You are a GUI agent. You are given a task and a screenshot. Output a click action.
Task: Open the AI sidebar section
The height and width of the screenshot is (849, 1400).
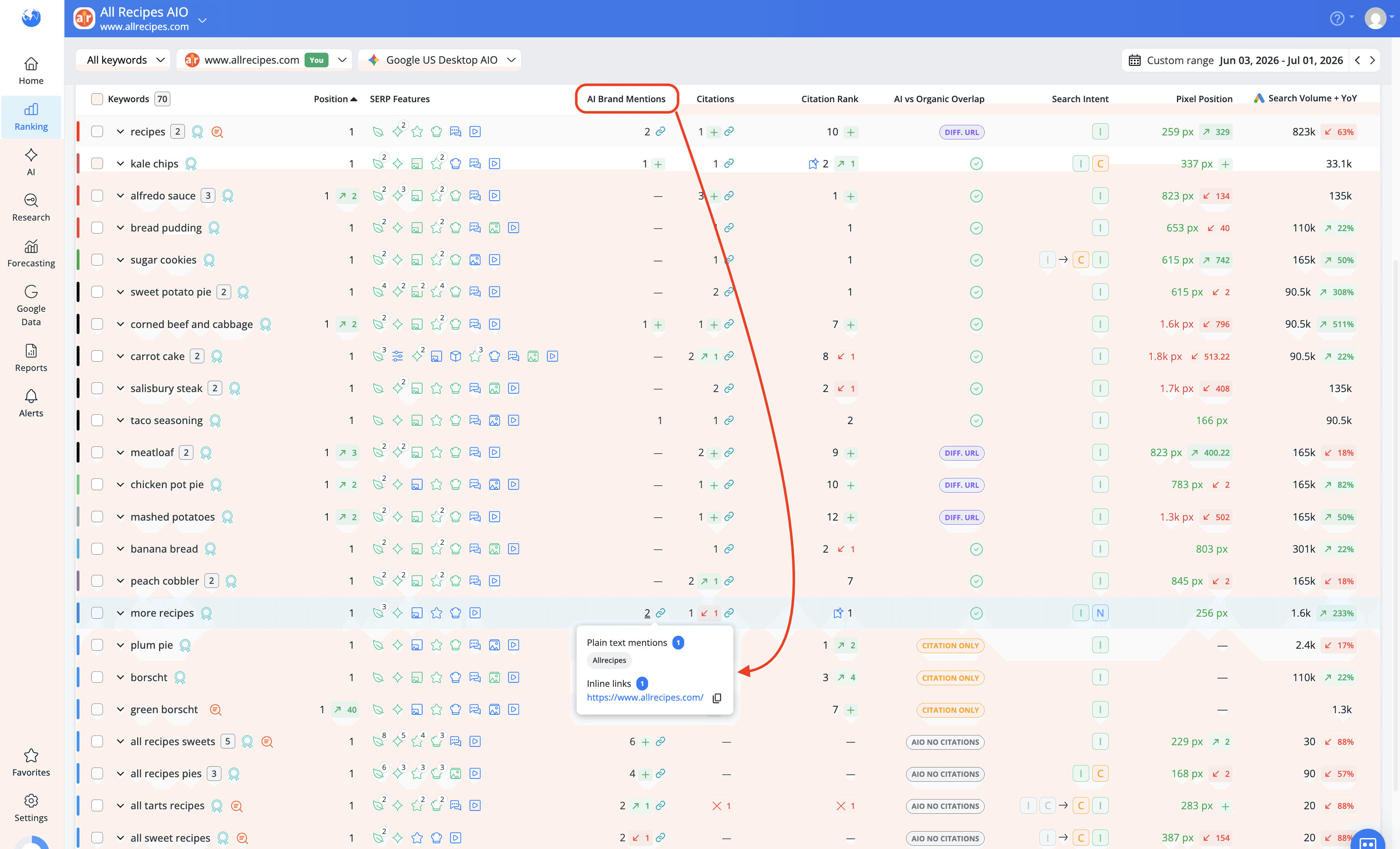click(x=31, y=163)
